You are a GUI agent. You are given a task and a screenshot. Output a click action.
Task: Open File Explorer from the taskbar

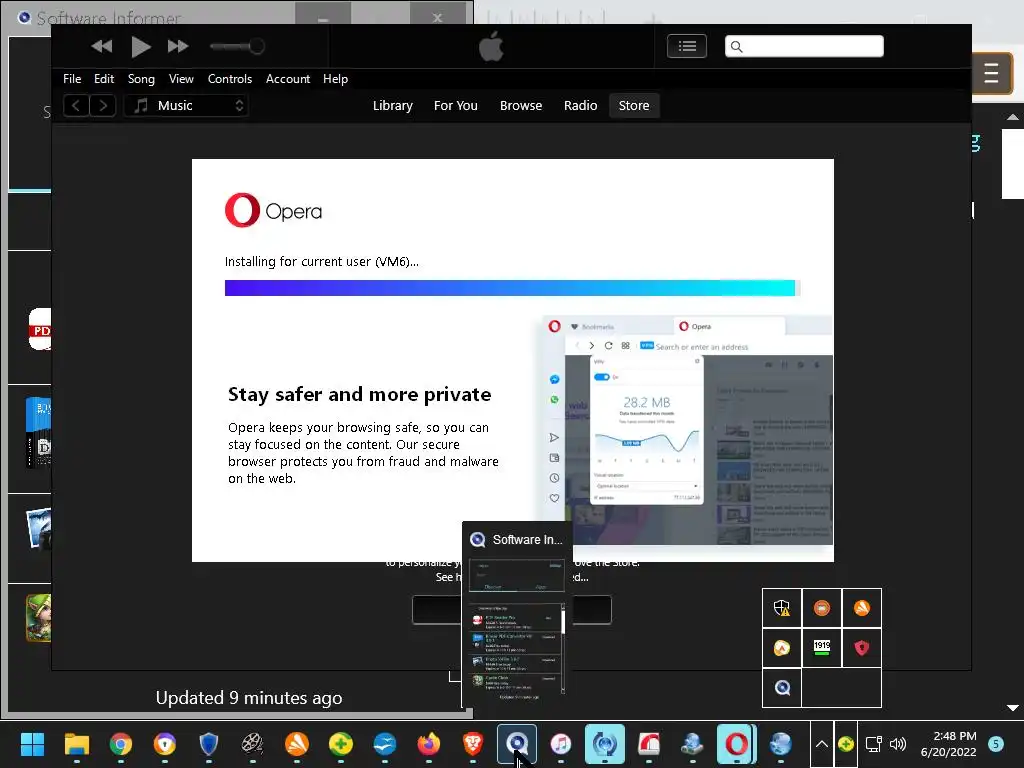(x=76, y=744)
